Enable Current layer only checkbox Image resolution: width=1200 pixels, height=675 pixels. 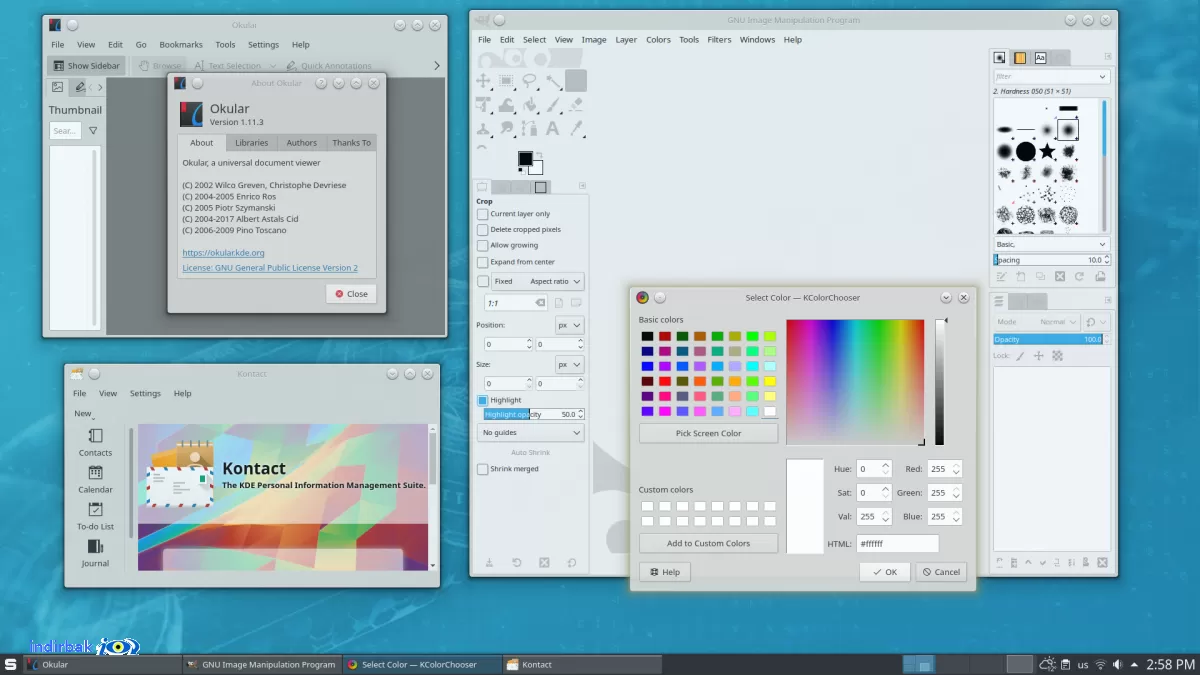pyautogui.click(x=483, y=214)
